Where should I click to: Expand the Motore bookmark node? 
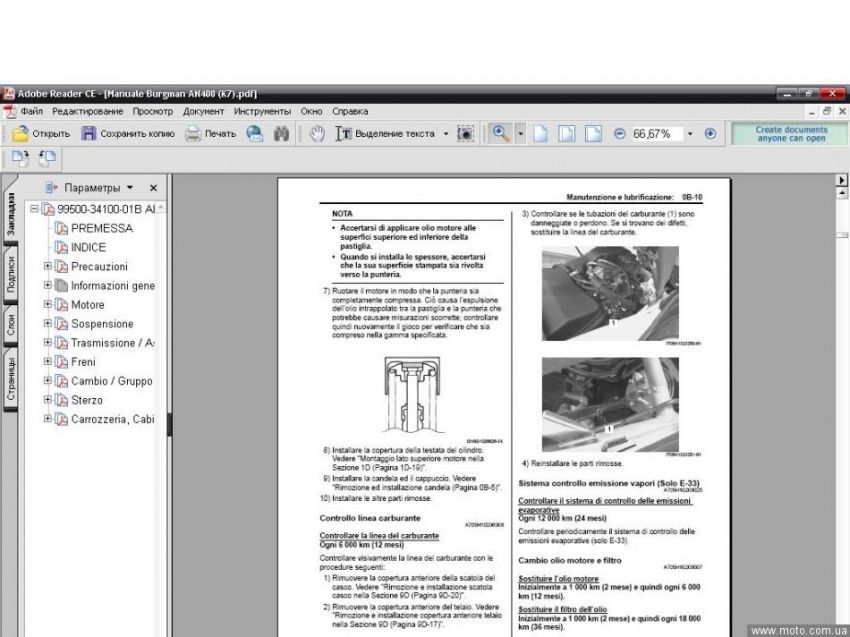click(47, 305)
